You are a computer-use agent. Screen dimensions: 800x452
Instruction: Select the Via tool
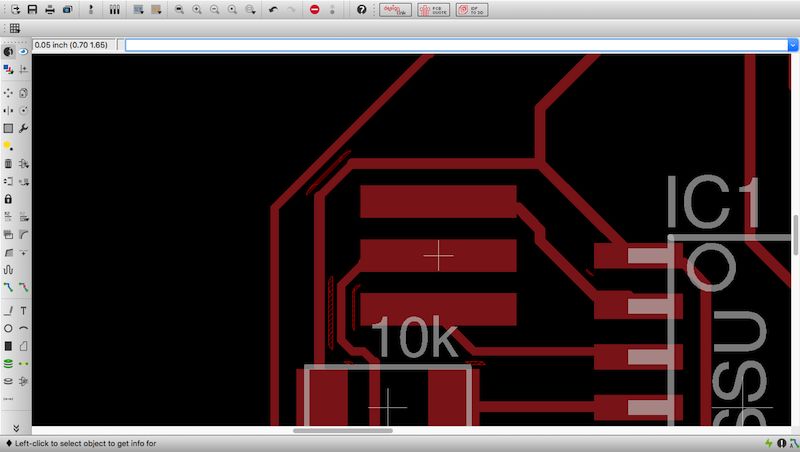tap(8, 364)
